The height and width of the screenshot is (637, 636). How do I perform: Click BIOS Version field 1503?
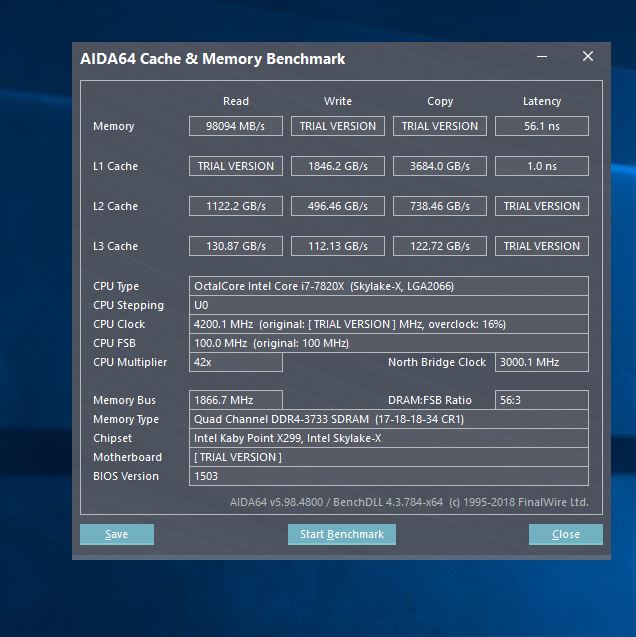click(x=389, y=476)
